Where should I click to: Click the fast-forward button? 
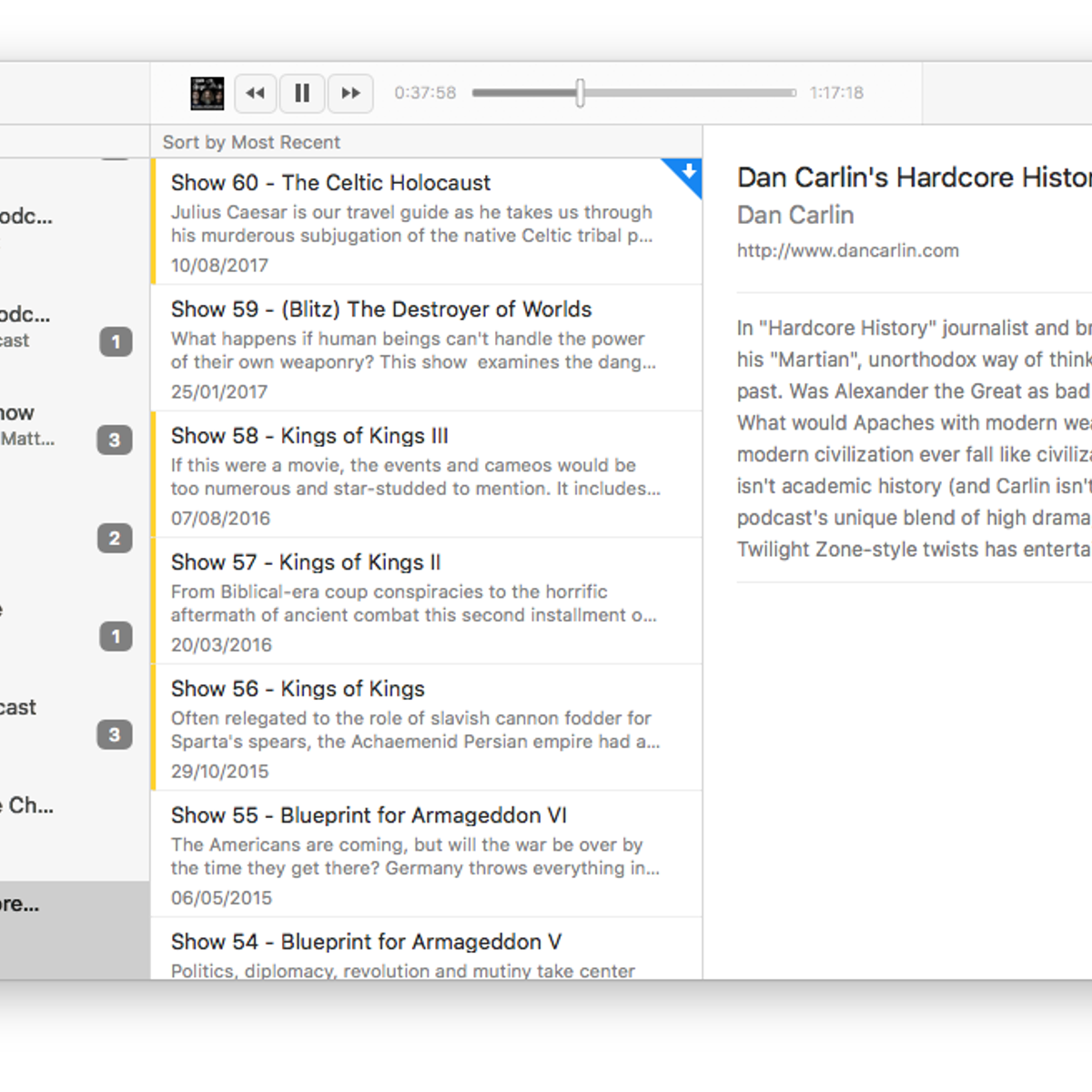[350, 93]
